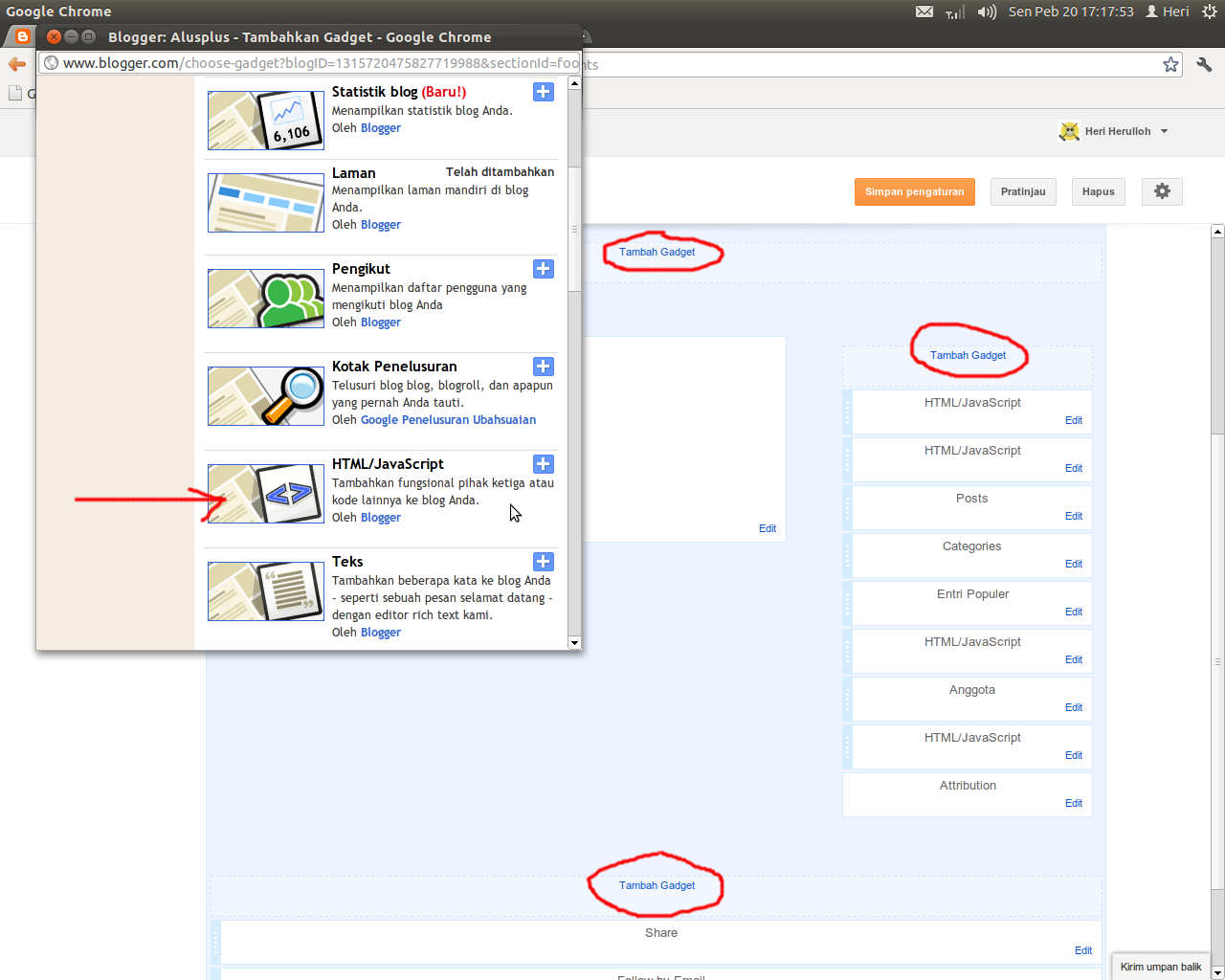This screenshot has width=1225, height=980.
Task: Edit the Categories gadget
Action: point(1074,564)
